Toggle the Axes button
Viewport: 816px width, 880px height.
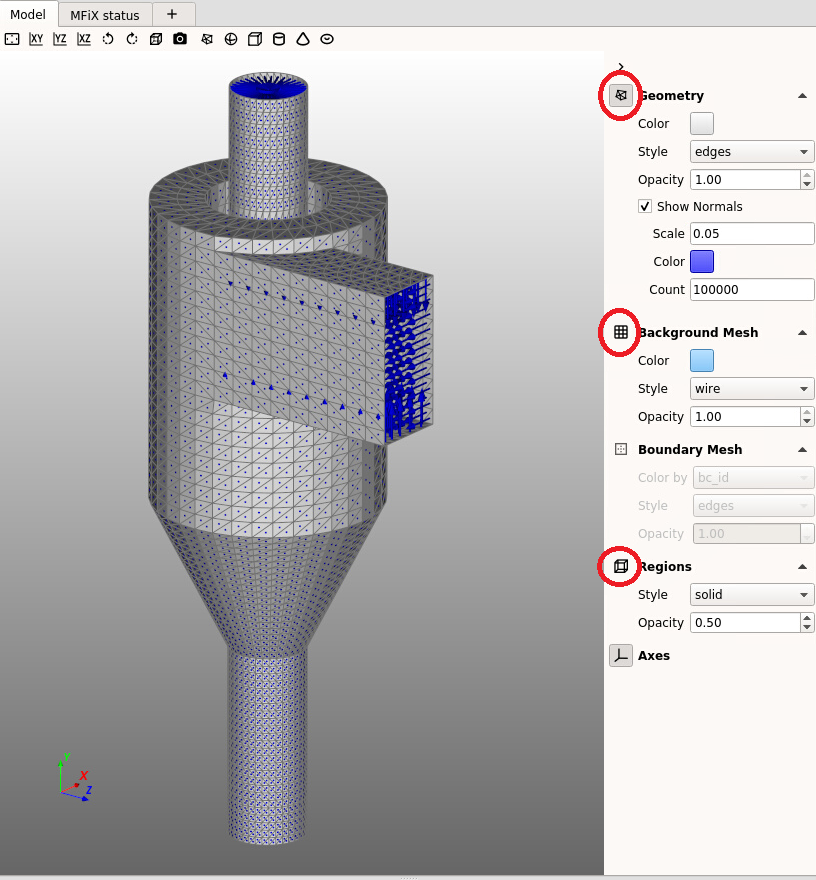click(621, 656)
